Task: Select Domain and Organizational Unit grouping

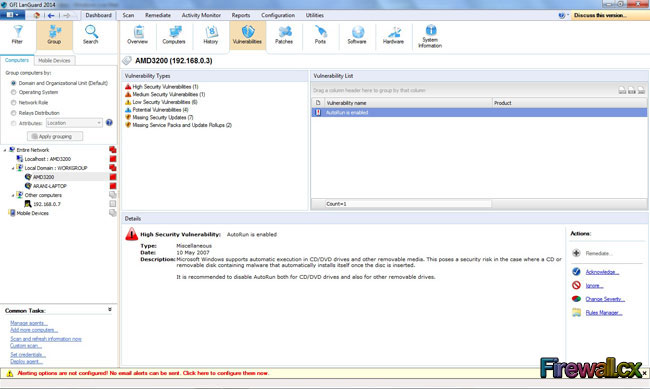Action: point(14,83)
